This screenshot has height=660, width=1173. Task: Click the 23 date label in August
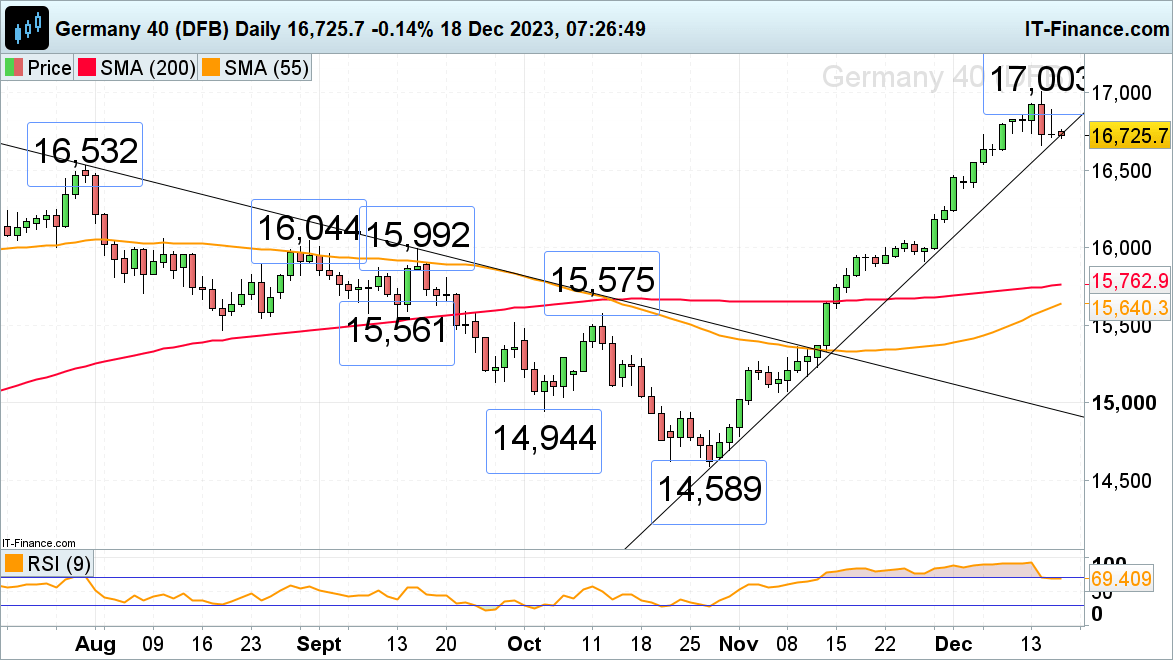pos(251,644)
